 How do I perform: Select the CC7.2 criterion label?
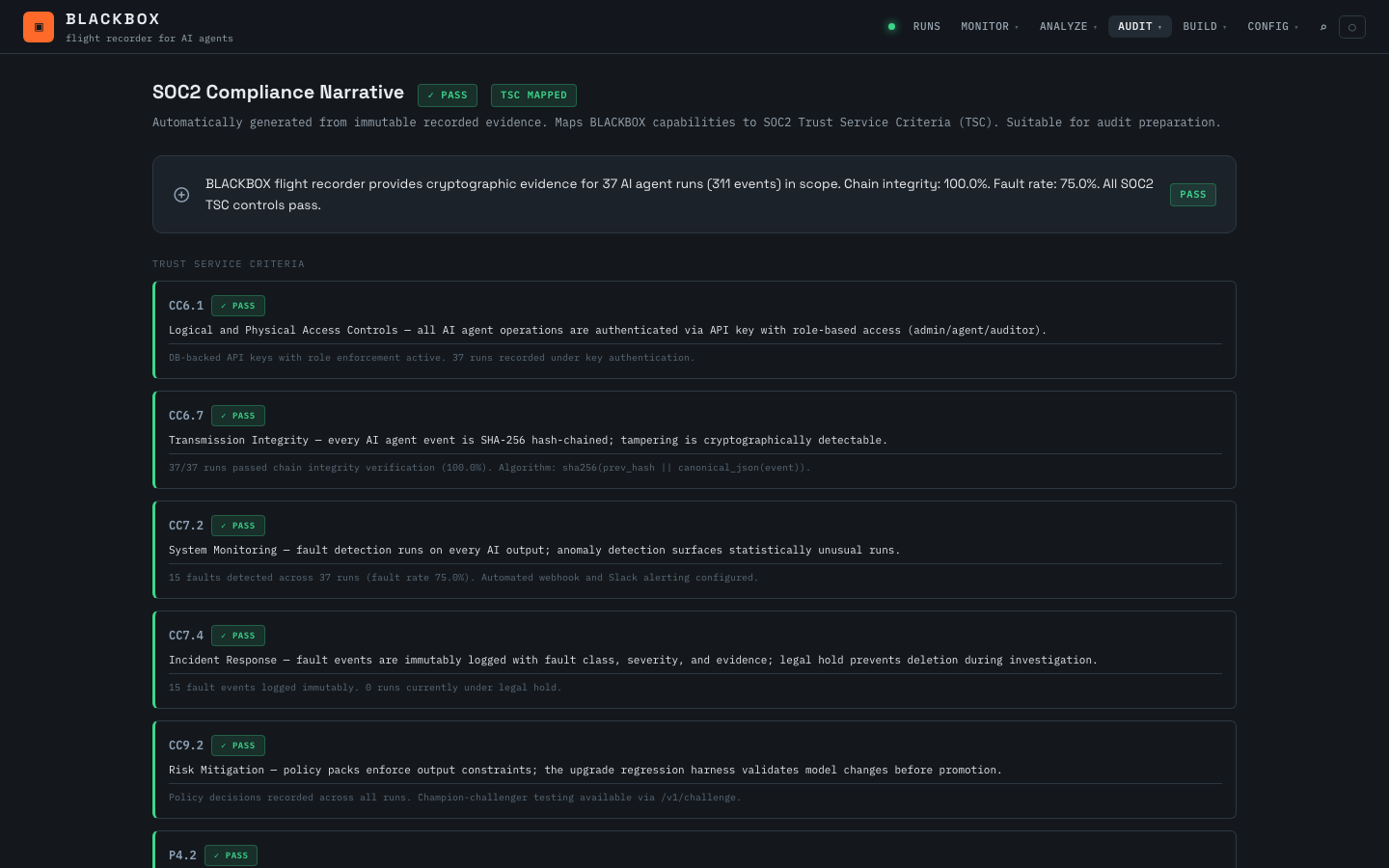[186, 526]
